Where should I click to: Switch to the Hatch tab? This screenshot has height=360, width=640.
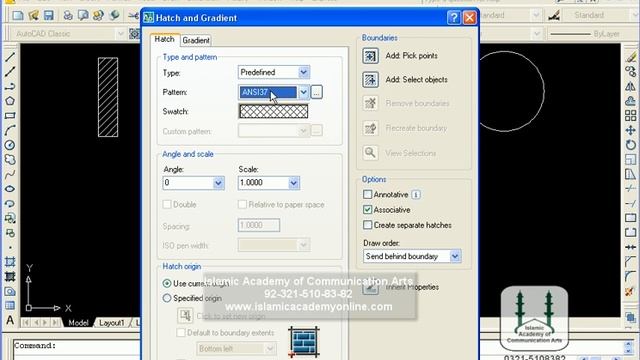pyautogui.click(x=164, y=39)
